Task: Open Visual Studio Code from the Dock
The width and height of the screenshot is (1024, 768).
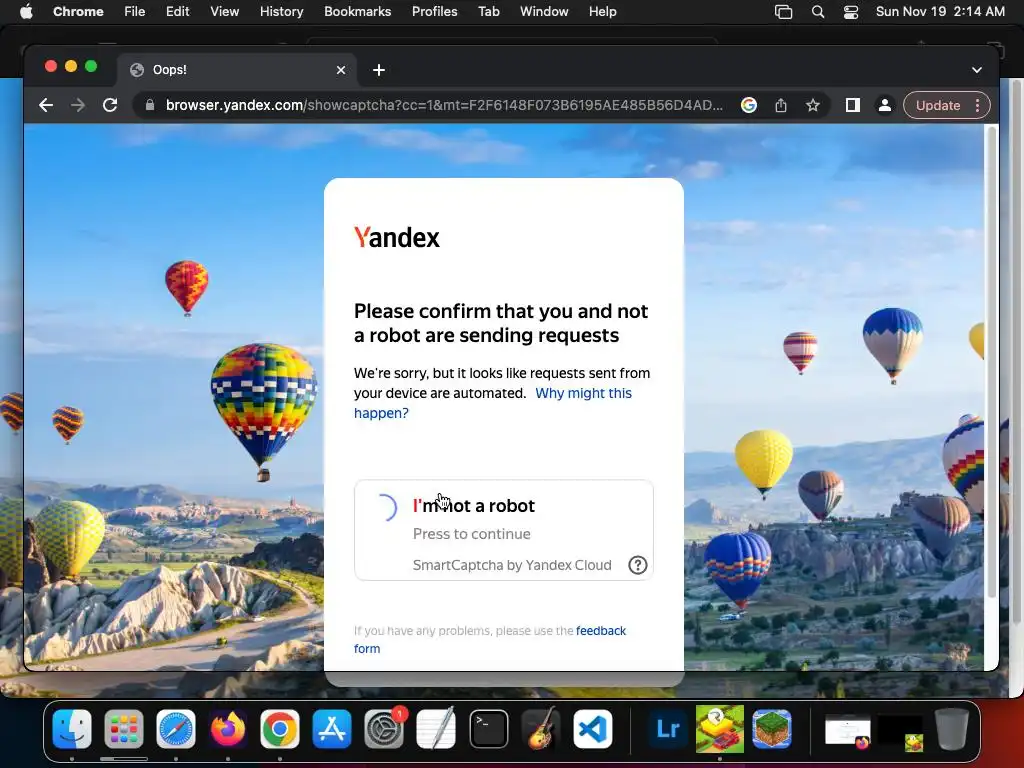Action: pos(593,729)
